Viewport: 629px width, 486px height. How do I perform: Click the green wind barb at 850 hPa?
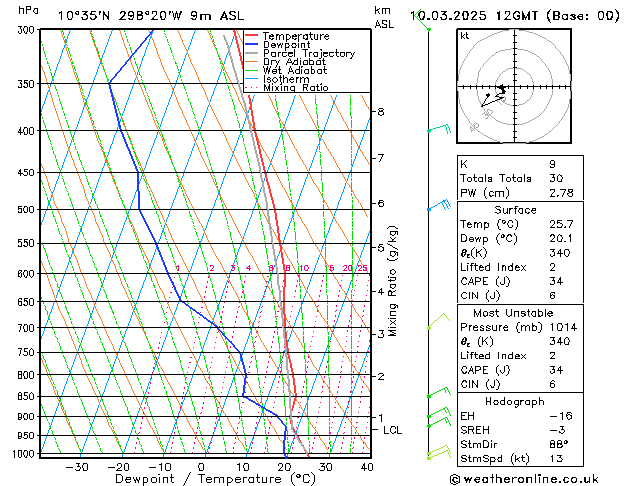coord(439,392)
